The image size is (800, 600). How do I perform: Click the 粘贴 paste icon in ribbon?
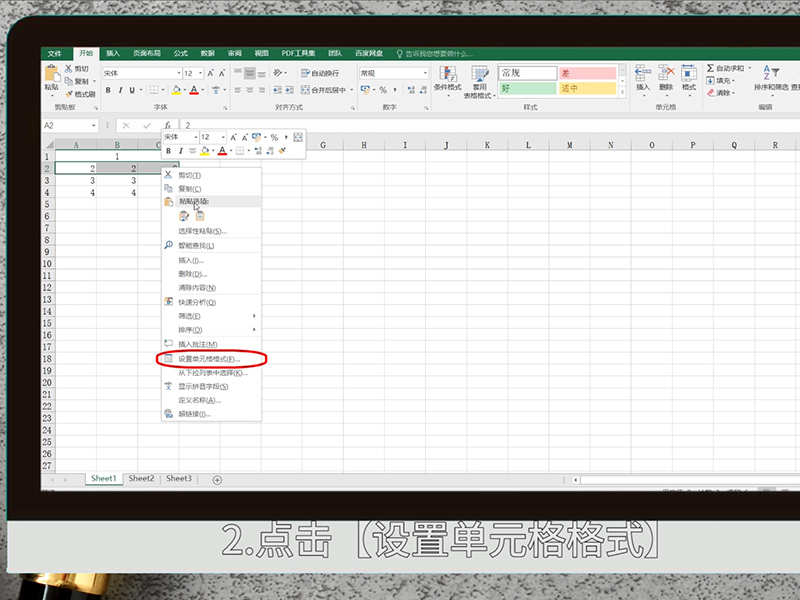(x=52, y=73)
